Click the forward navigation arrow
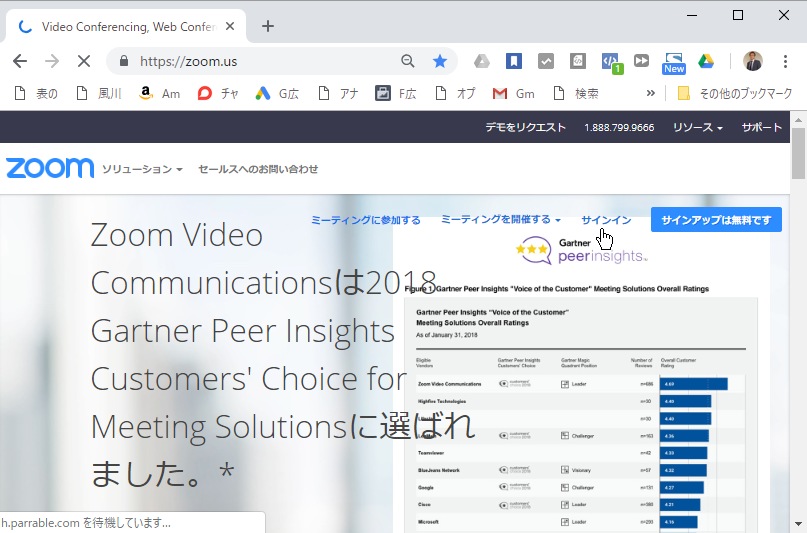The width and height of the screenshot is (807, 533). point(52,61)
